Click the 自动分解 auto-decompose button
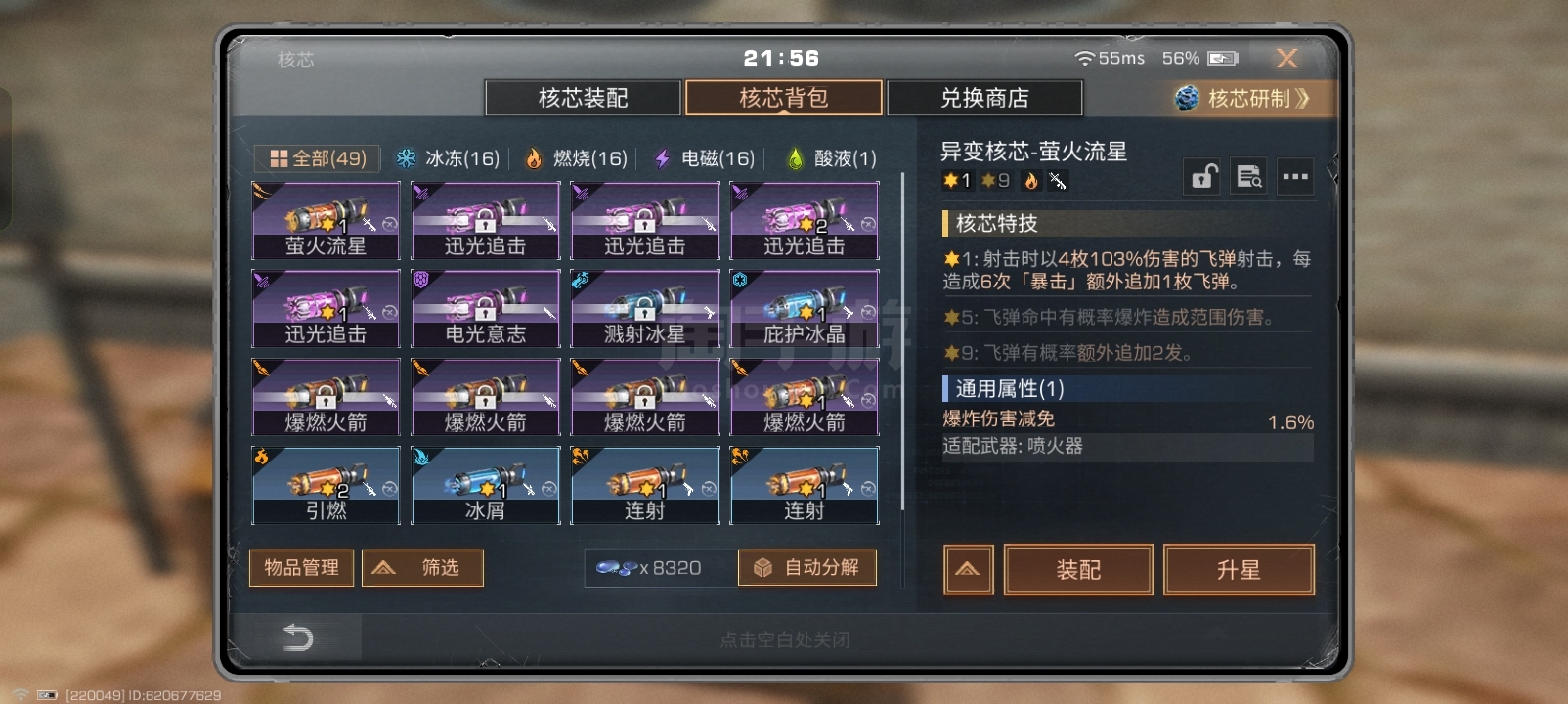1568x704 pixels. pos(807,568)
